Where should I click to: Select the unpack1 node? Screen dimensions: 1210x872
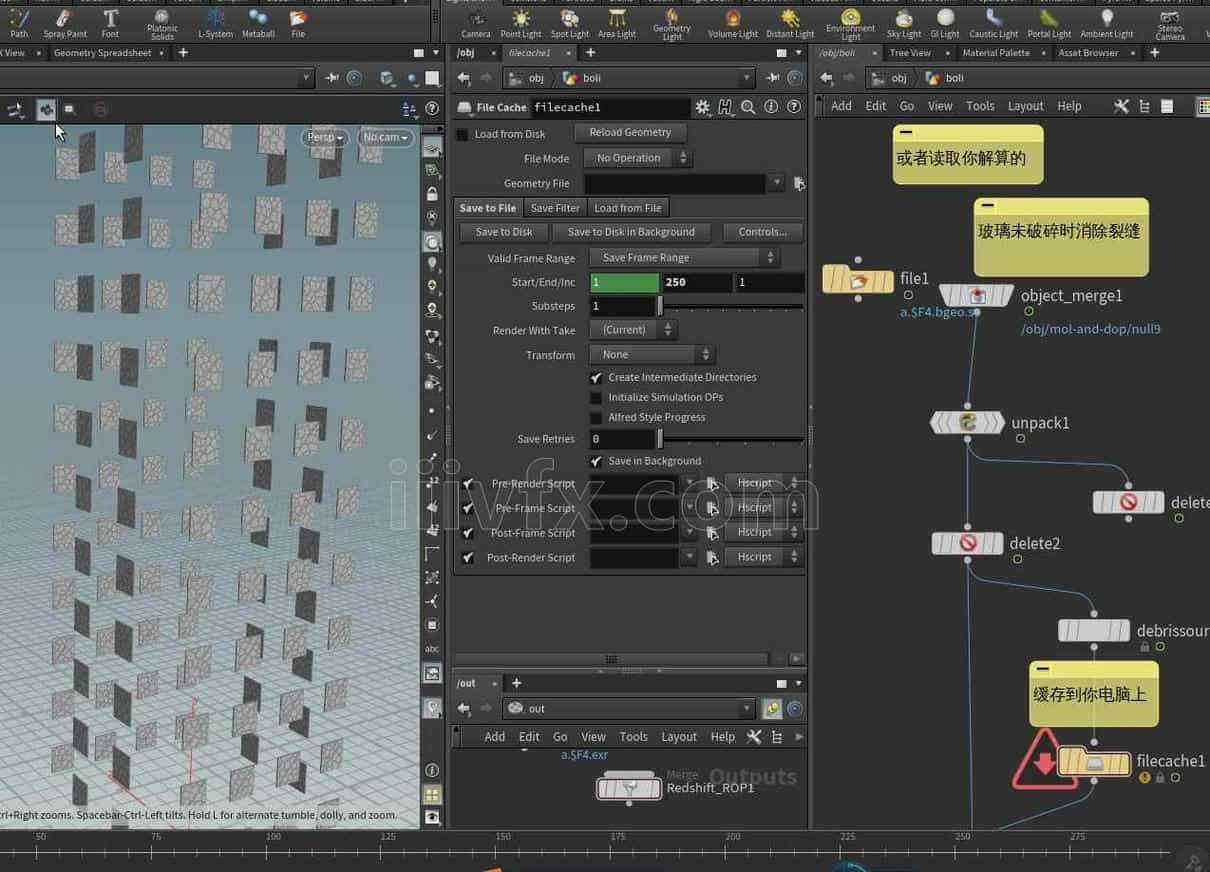click(x=967, y=423)
